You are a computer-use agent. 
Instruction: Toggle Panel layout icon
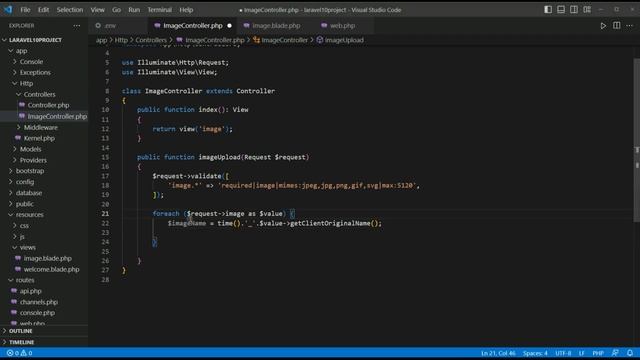point(561,9)
